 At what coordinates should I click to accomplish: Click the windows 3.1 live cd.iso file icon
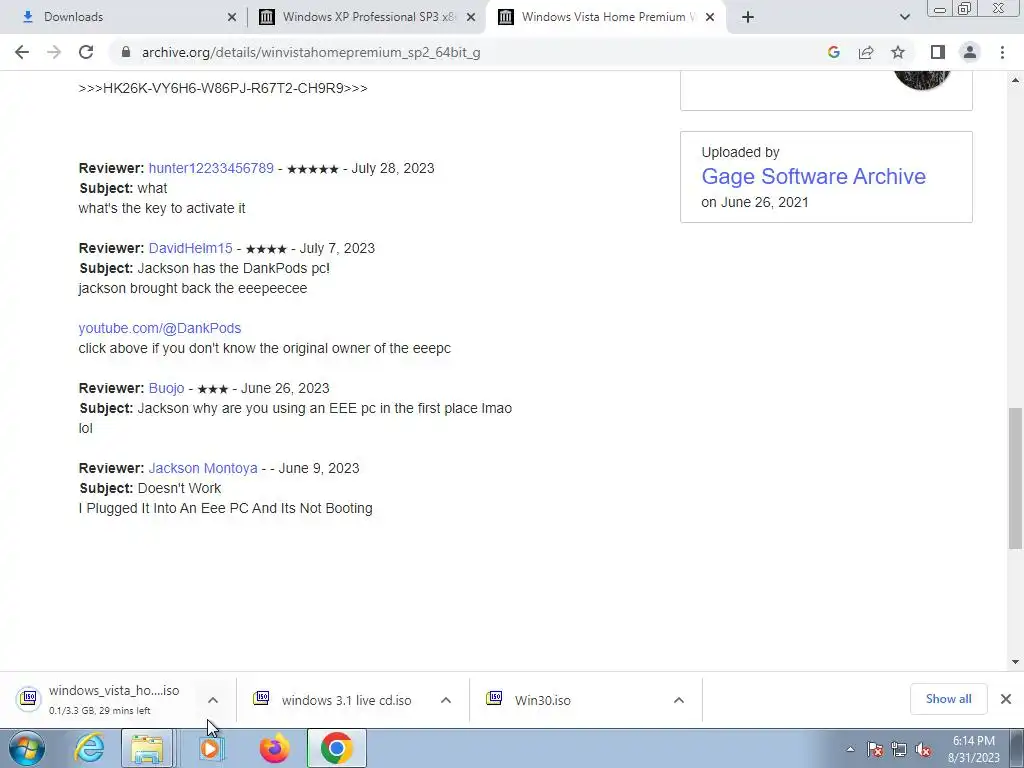(261, 698)
